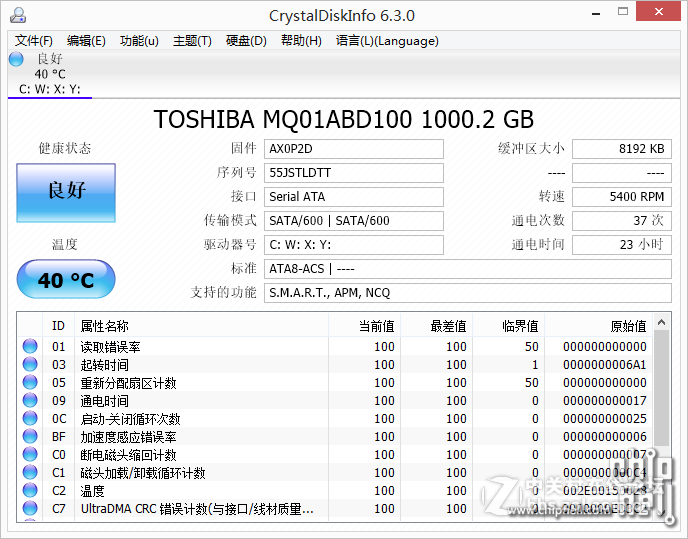Open the 主题(T) menu
The height and width of the screenshot is (539, 688).
coord(192,41)
